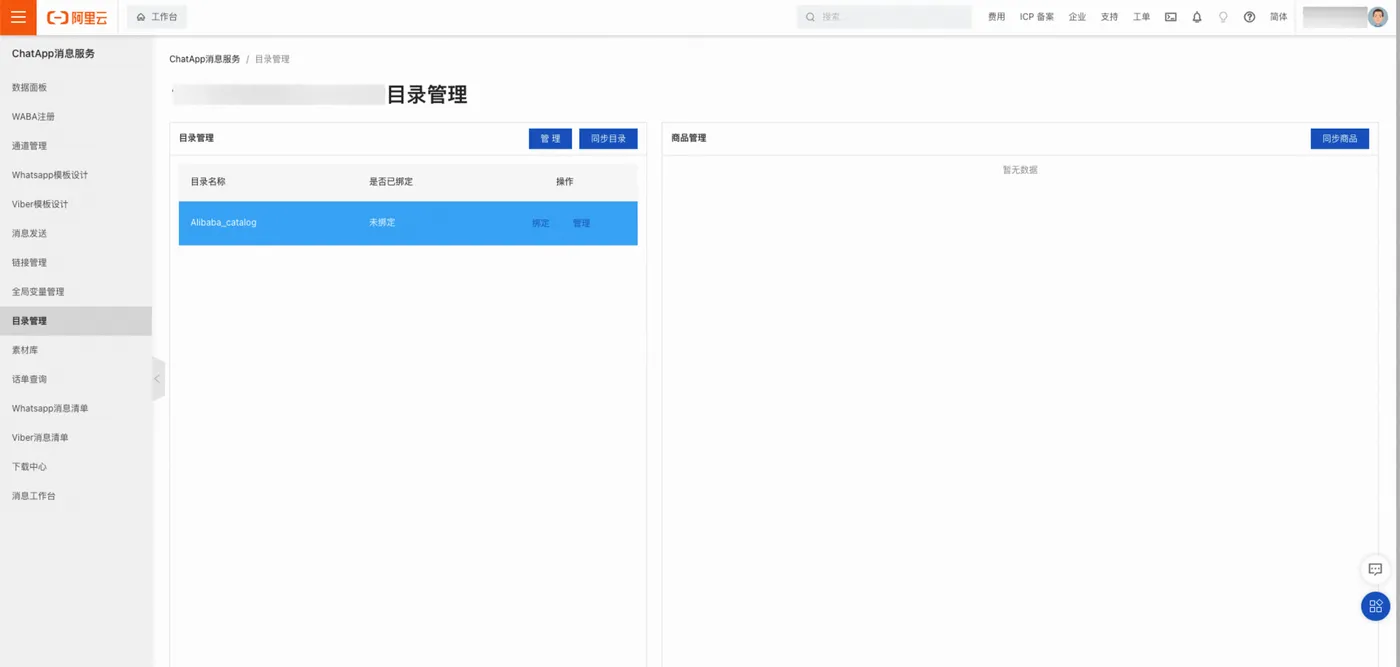Click the 是否已绑定 column header
Image resolution: width=1400 pixels, height=667 pixels.
[391, 182]
